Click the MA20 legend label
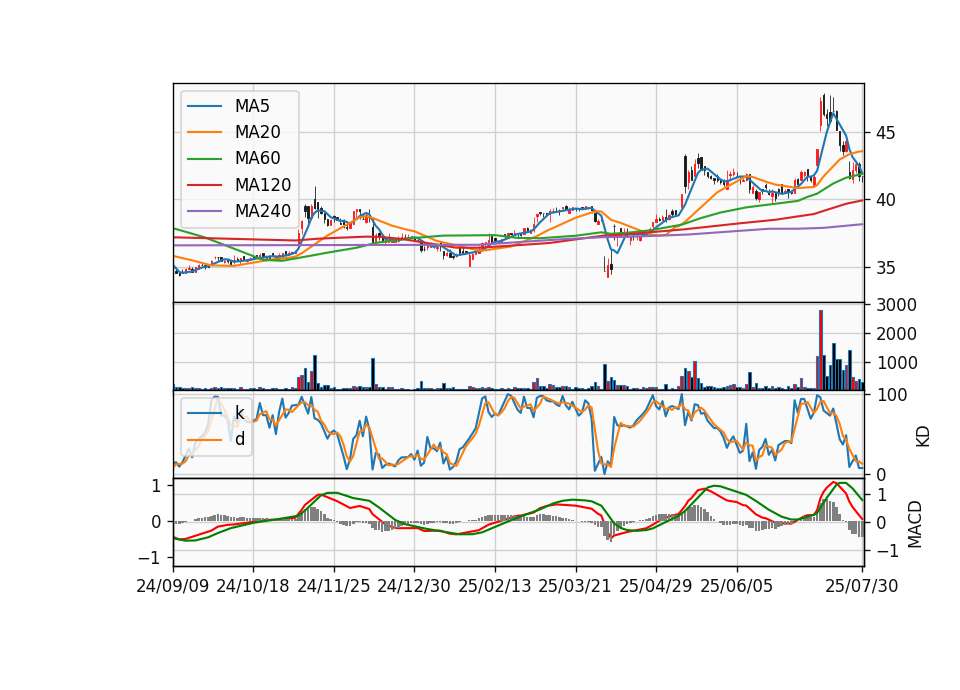 (x=257, y=132)
